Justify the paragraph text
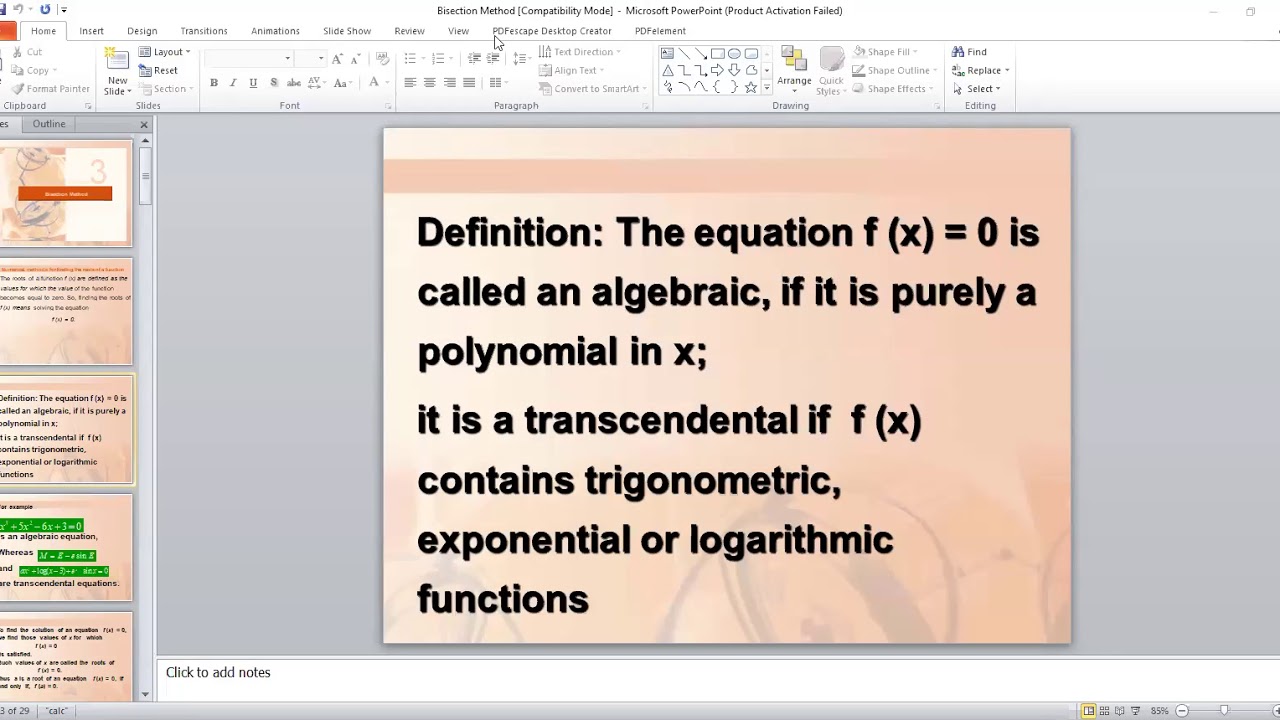The width and height of the screenshot is (1280, 720). (469, 83)
